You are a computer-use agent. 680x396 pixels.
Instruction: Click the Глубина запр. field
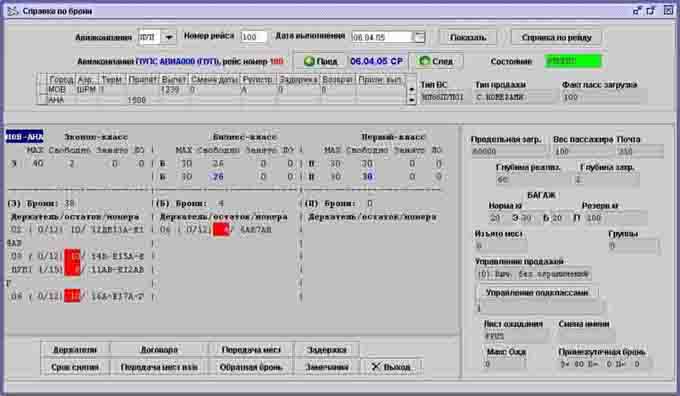tap(606, 179)
